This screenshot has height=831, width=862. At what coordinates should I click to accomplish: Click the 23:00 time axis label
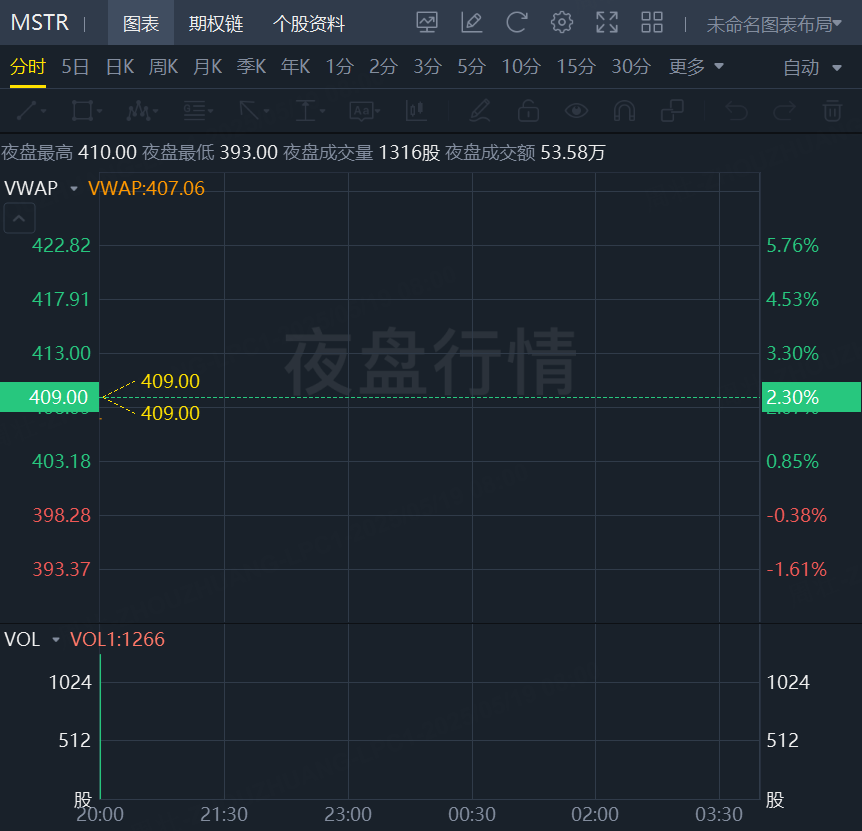tap(348, 814)
